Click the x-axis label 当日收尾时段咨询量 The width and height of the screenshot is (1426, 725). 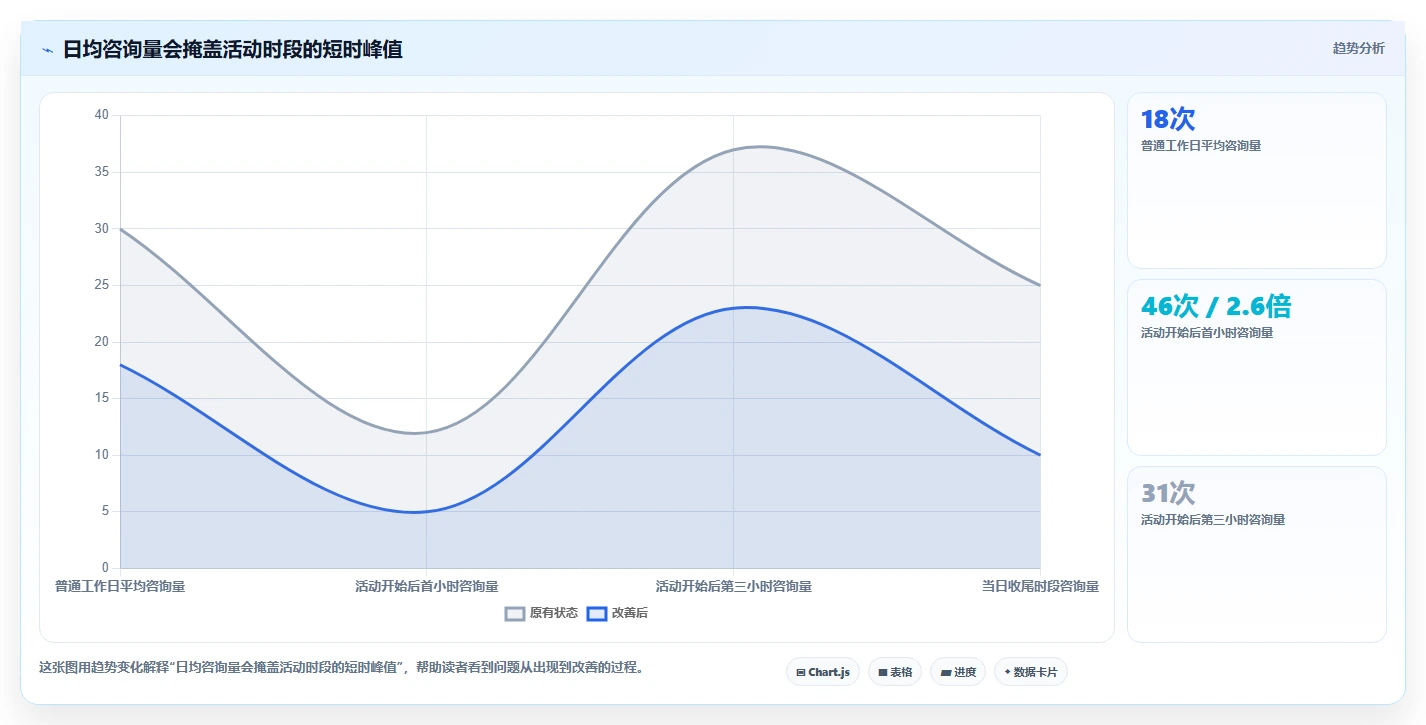pyautogui.click(x=1040, y=586)
